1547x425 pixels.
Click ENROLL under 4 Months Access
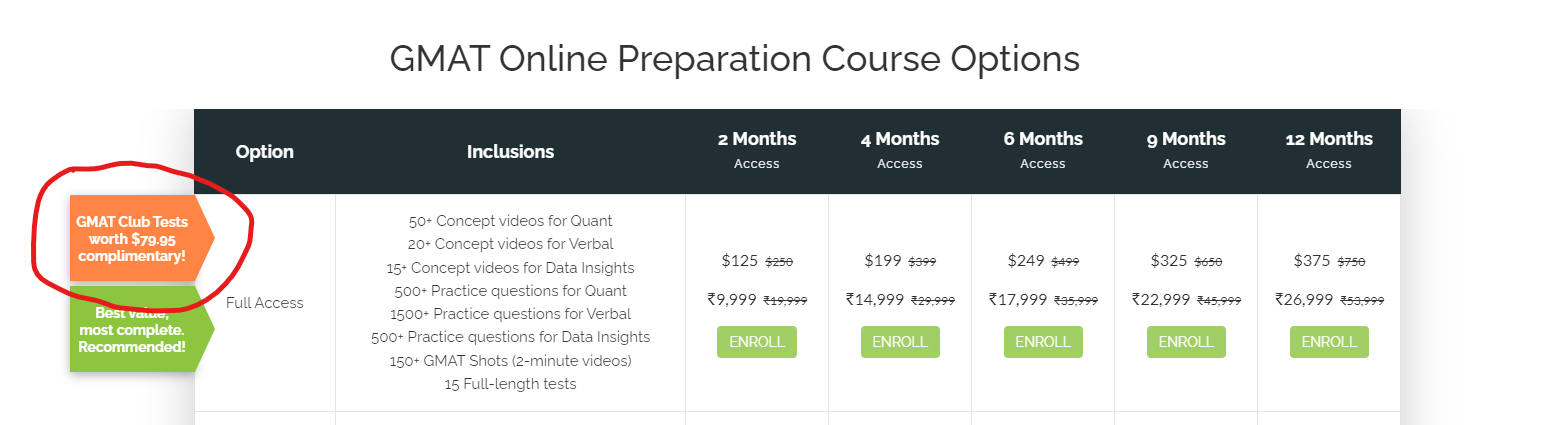pos(899,342)
